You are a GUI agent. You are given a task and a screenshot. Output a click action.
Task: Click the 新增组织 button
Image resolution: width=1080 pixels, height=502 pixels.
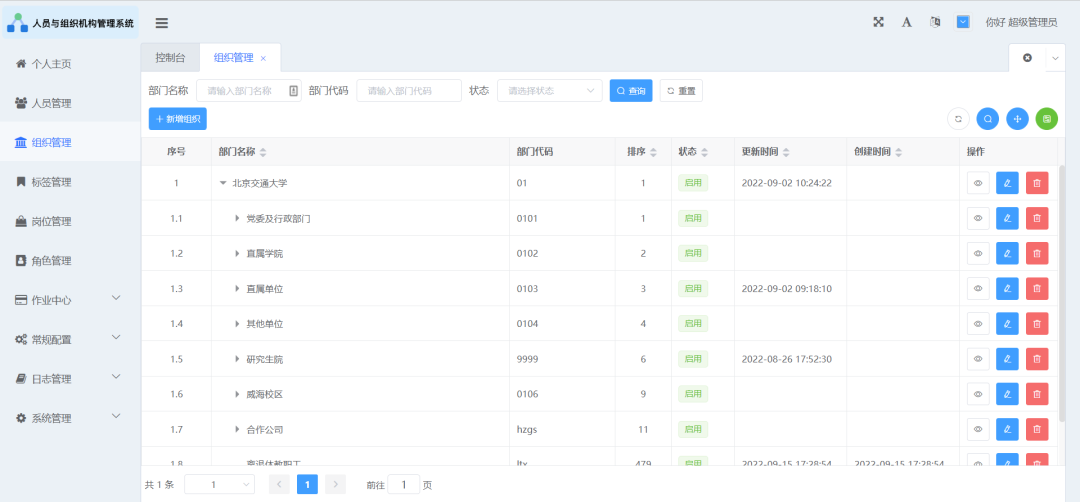coord(178,118)
